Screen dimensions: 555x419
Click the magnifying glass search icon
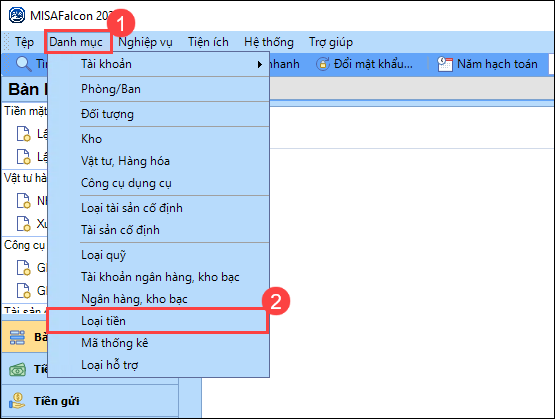point(24,64)
